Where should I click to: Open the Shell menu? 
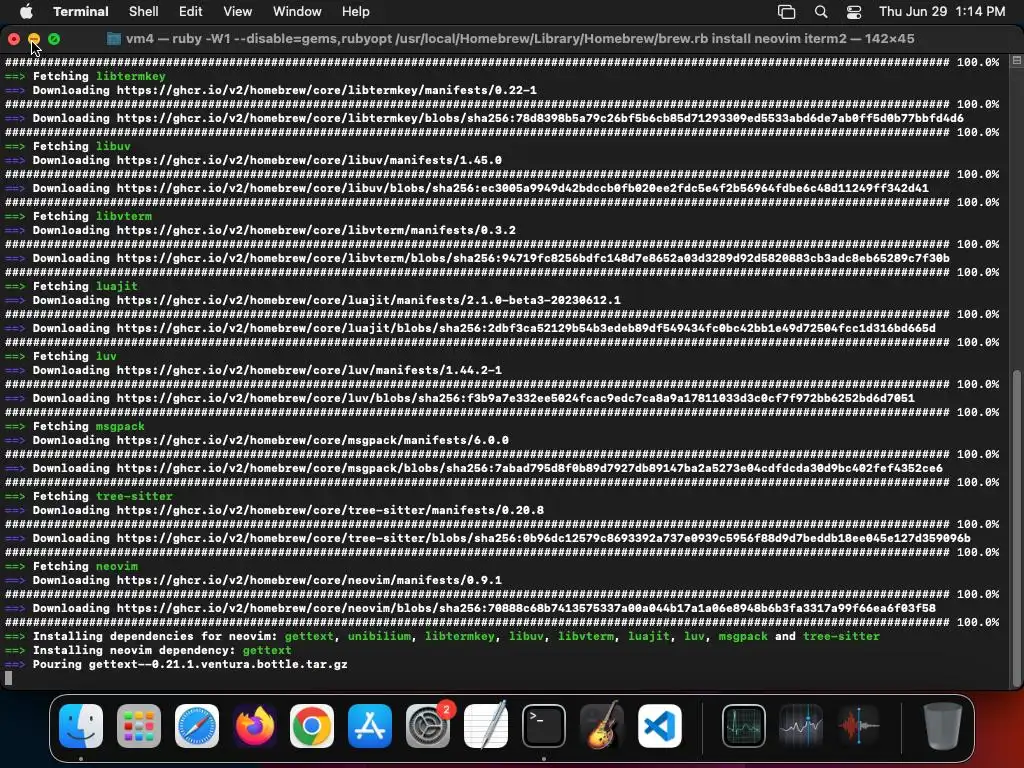pos(143,11)
